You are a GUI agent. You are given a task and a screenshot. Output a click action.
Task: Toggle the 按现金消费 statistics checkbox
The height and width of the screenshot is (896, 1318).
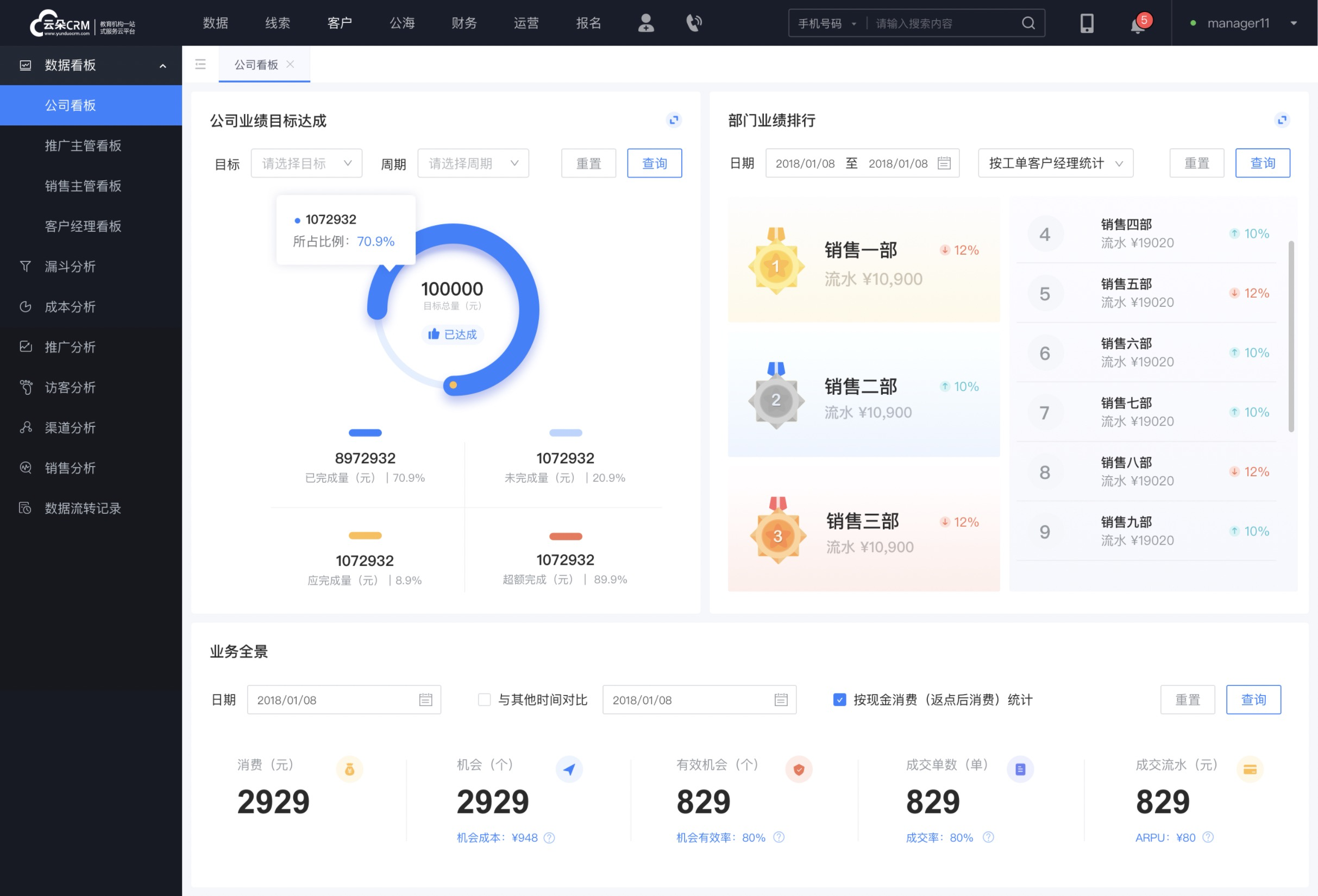coord(837,700)
